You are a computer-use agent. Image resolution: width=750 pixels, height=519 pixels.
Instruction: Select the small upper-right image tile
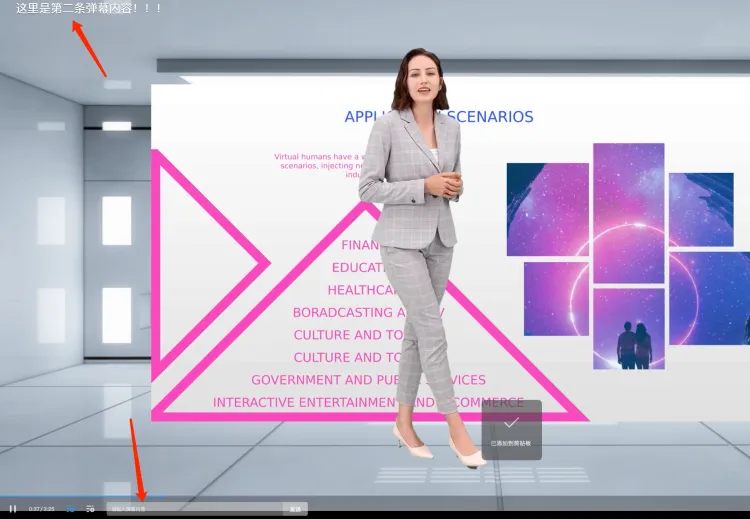[x=701, y=209]
